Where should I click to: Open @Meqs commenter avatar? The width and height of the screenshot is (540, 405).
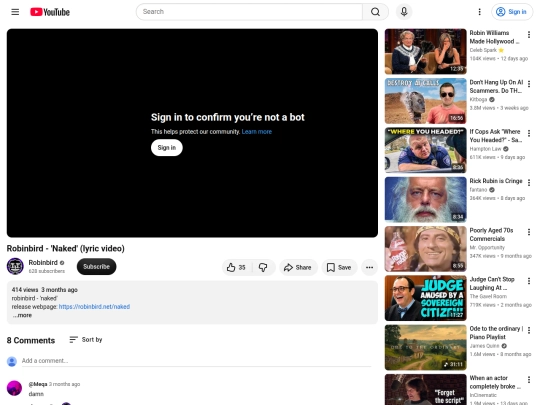coord(14,388)
